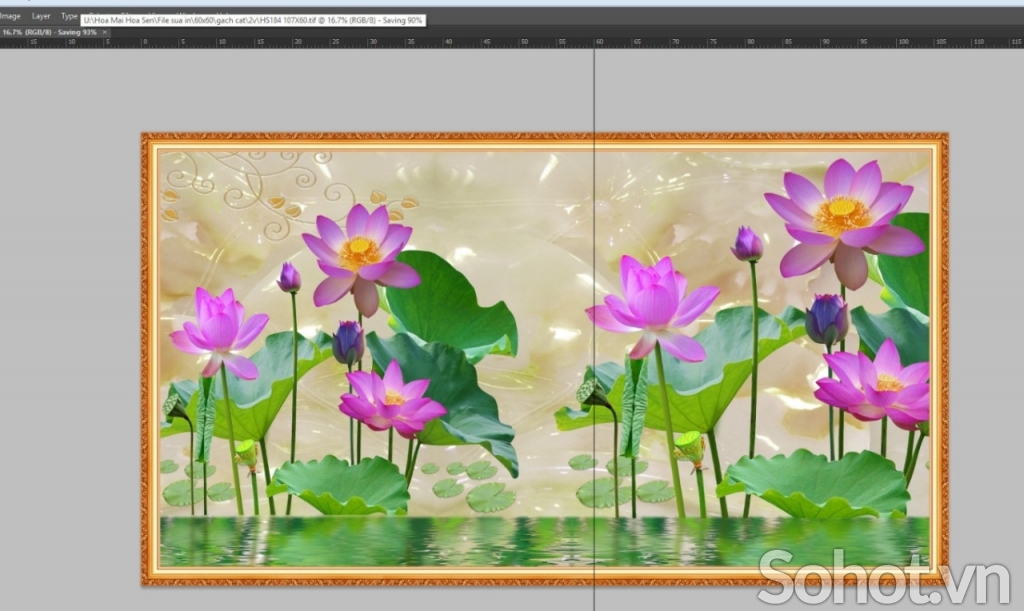This screenshot has width=1024, height=611.
Task: Click the file path tooltip showing Hoa Mai folder
Action: (250, 18)
